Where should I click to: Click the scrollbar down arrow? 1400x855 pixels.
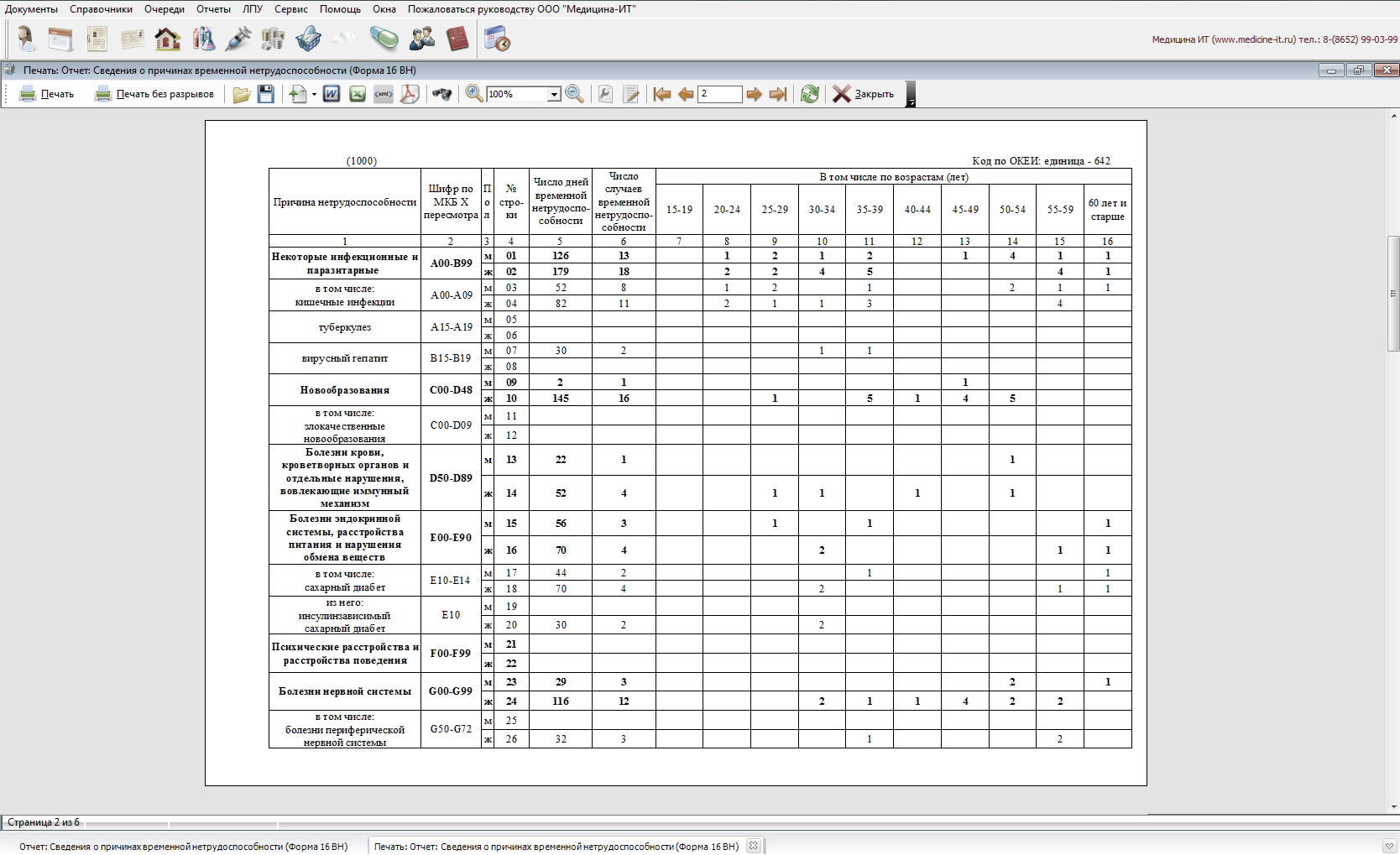tap(1393, 807)
